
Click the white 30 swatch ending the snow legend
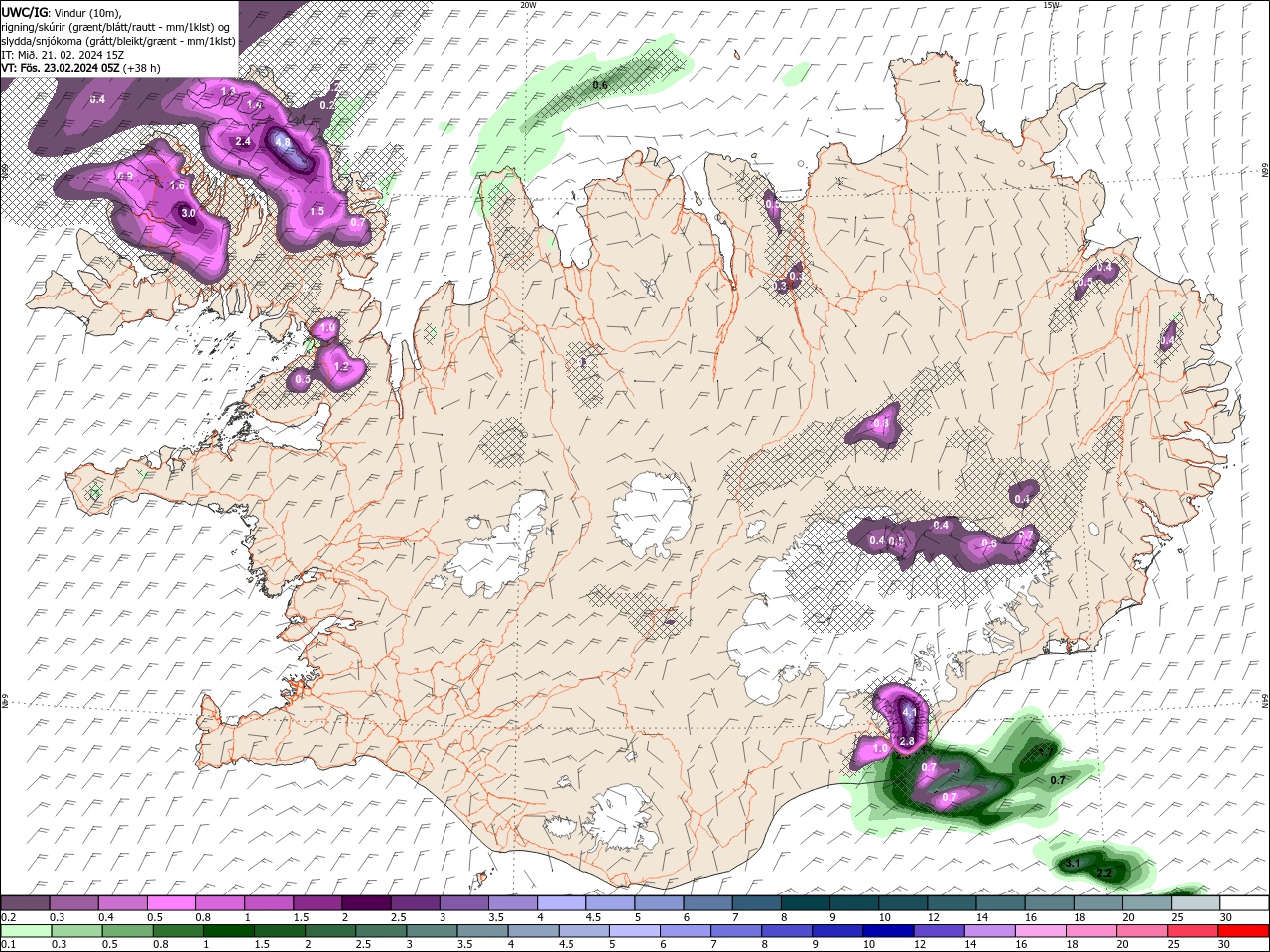[x=1243, y=903]
